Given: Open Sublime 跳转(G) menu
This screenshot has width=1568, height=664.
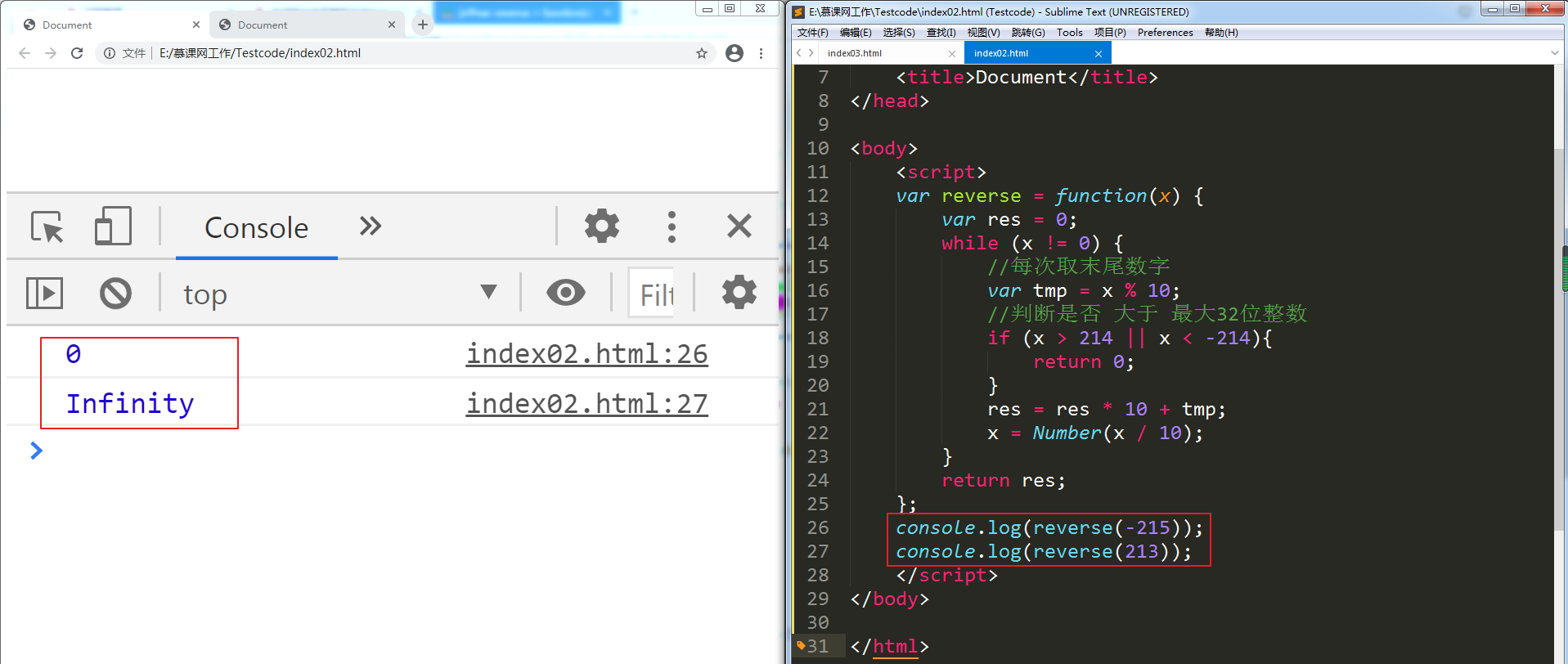Looking at the screenshot, I should tap(1028, 33).
